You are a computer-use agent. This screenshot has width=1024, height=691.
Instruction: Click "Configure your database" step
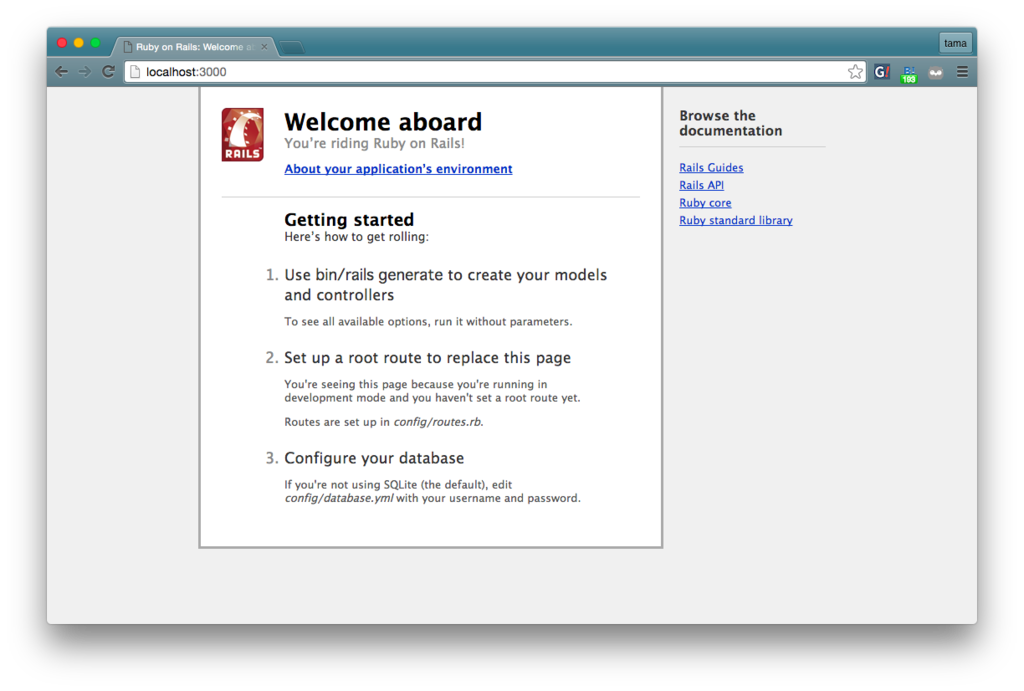click(374, 458)
